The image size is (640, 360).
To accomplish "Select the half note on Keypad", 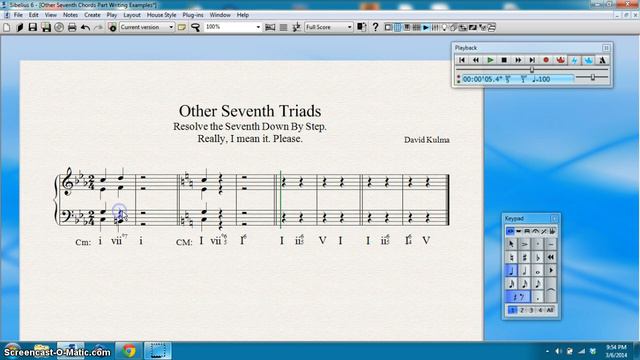I will click(x=524, y=270).
